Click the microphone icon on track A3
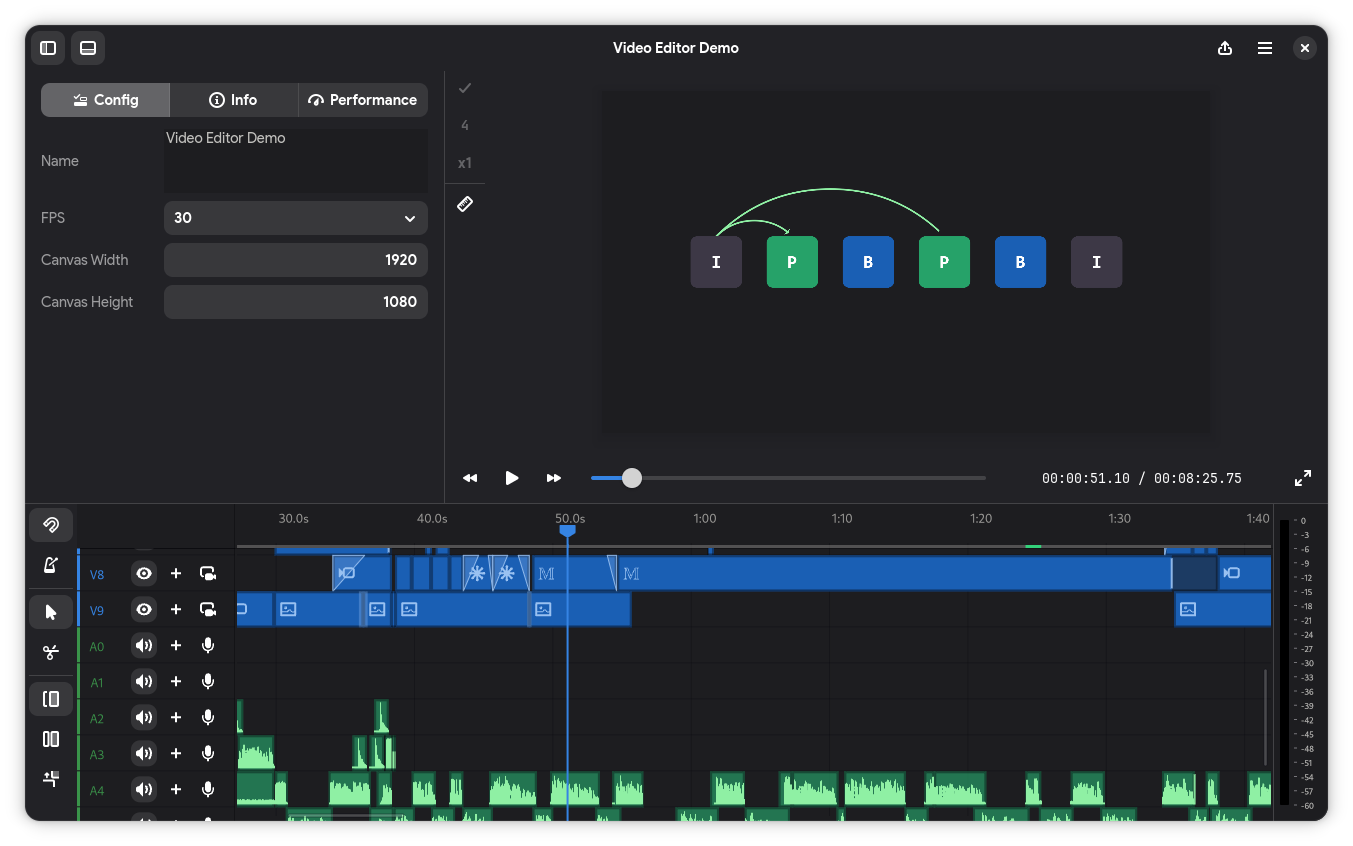 208,754
